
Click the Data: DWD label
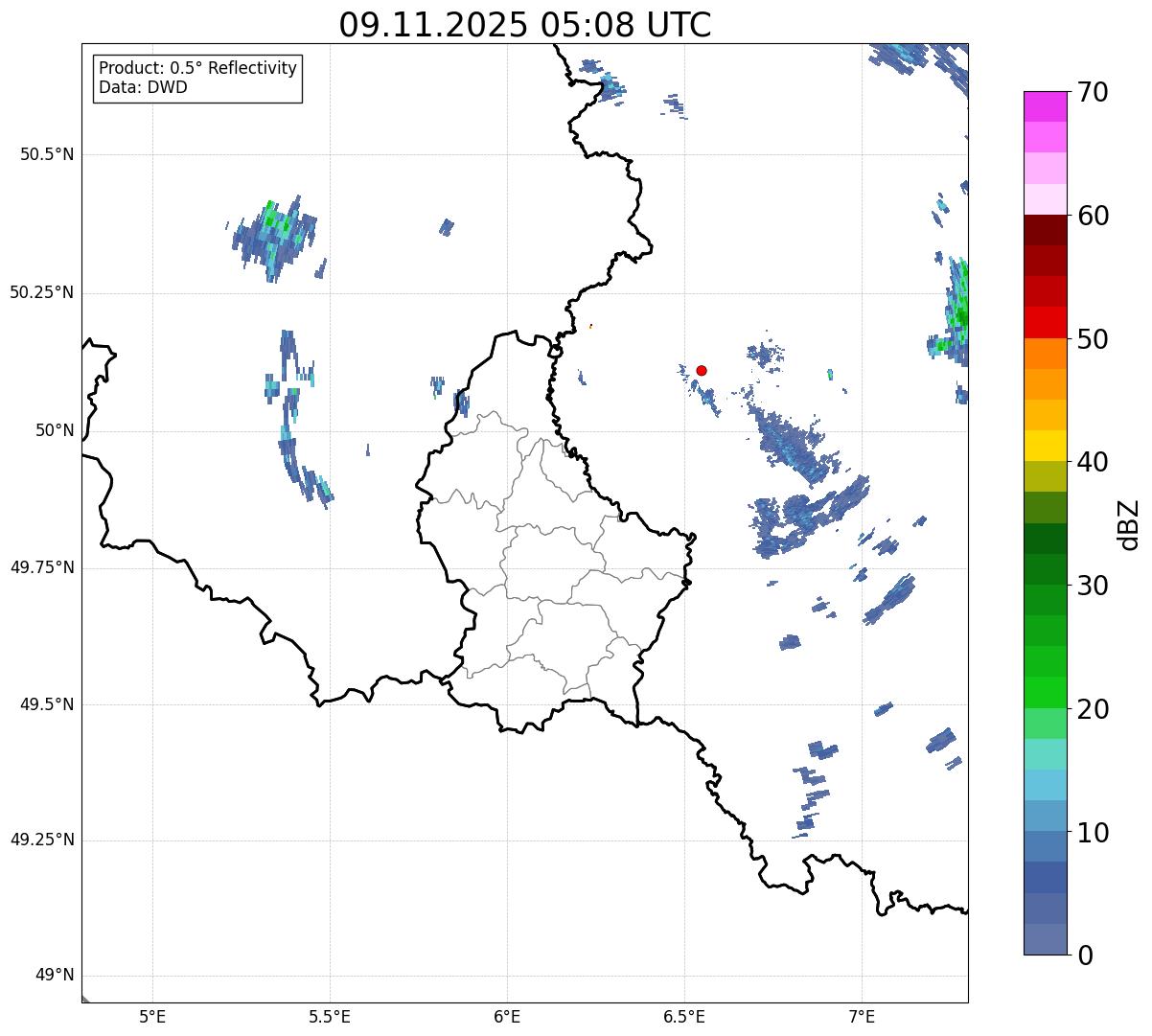coord(143,87)
